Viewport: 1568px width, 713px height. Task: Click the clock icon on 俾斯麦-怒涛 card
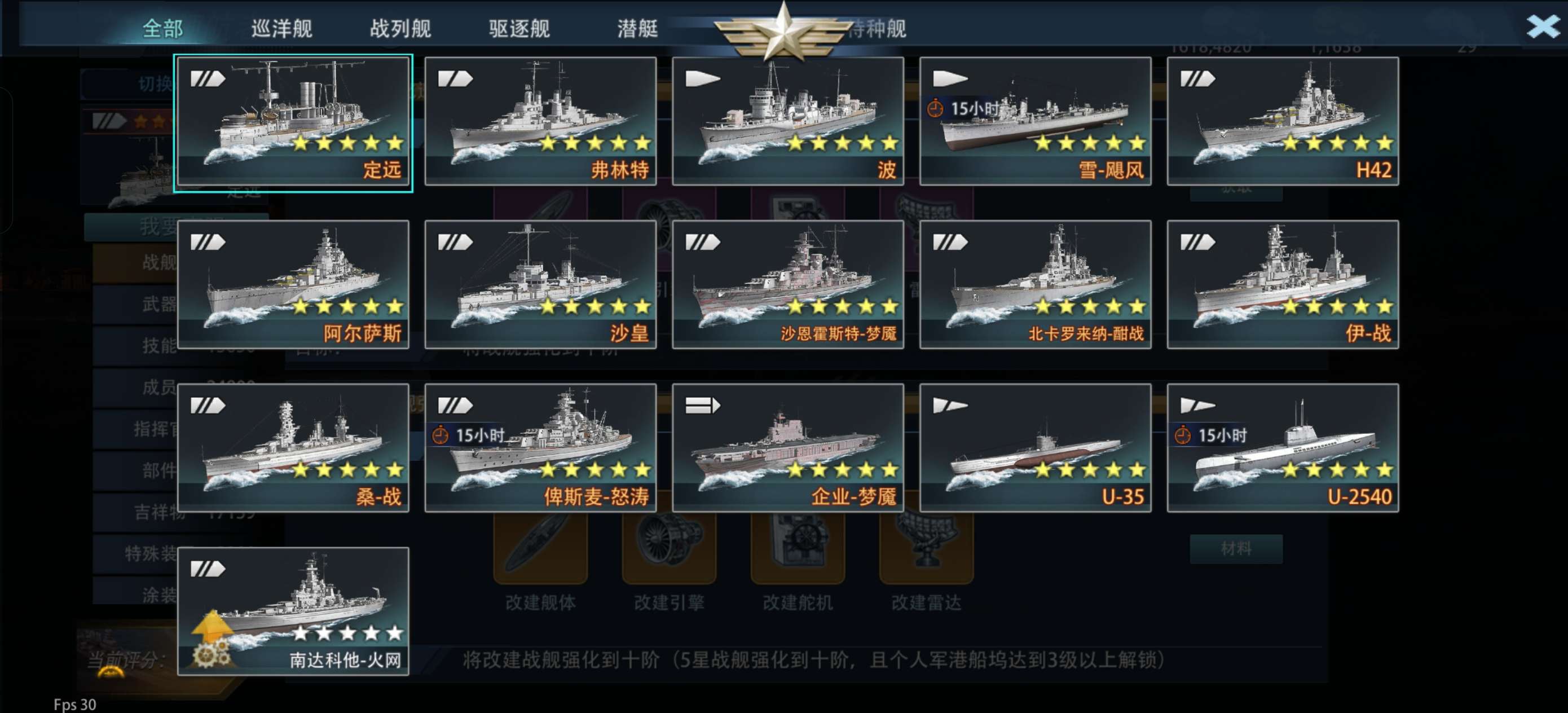pos(439,435)
